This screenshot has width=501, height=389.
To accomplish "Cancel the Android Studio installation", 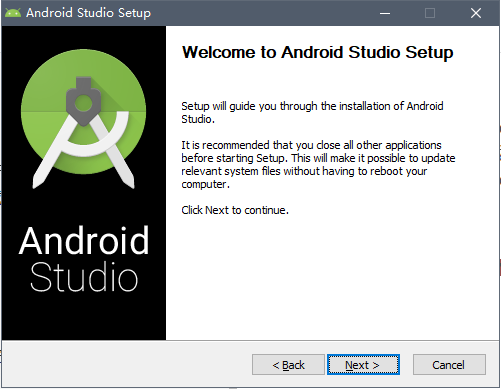I will 449,365.
